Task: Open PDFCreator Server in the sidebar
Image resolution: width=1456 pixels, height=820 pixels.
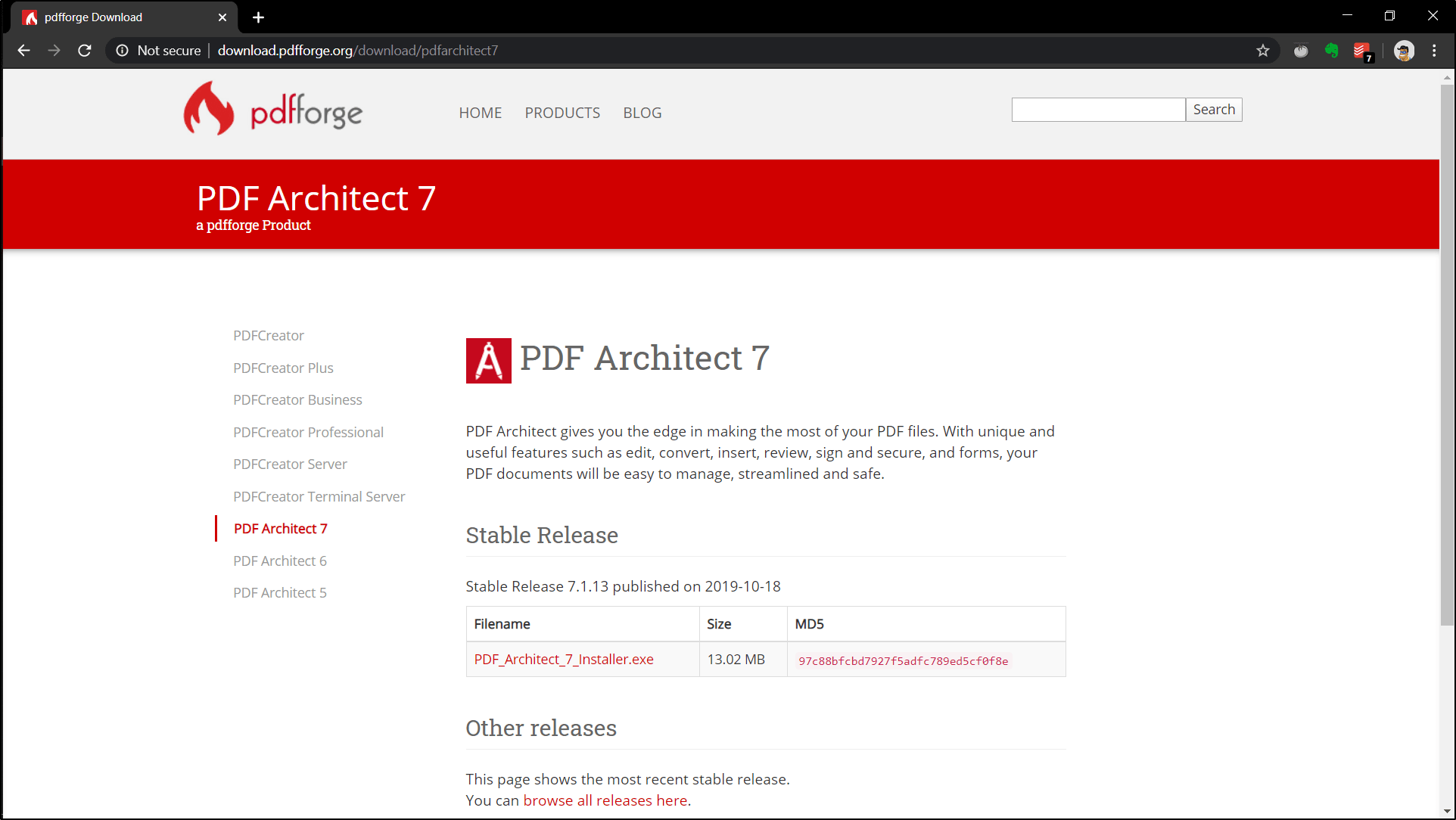Action: tap(290, 464)
